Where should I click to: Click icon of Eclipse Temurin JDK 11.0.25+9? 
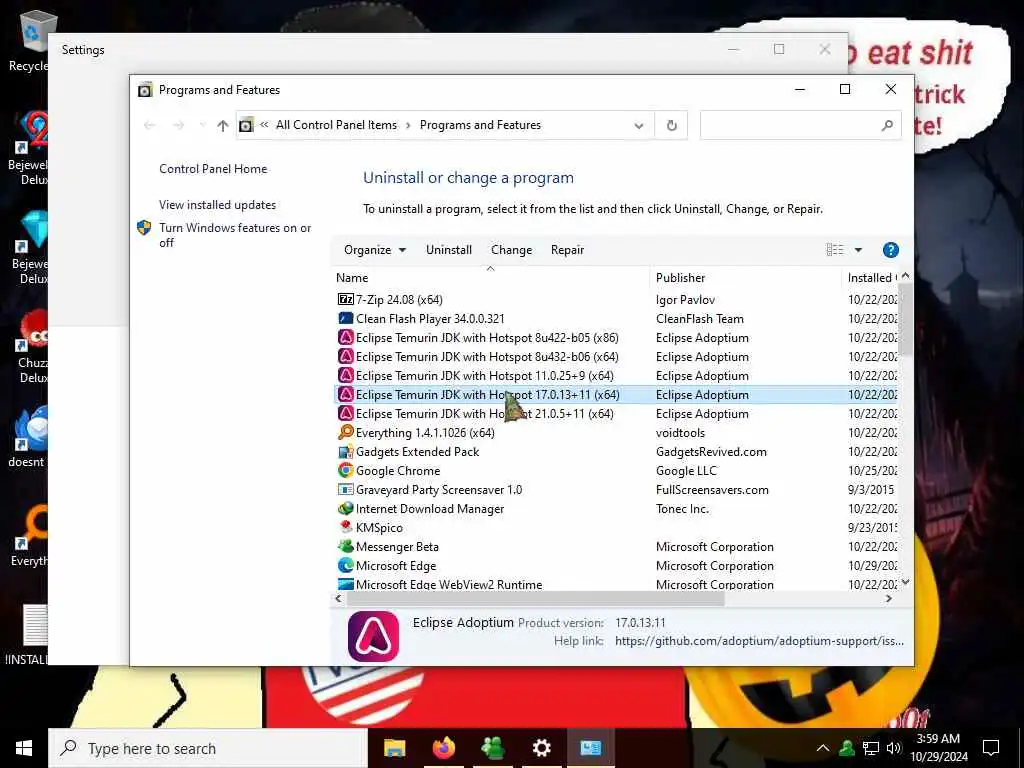click(345, 376)
